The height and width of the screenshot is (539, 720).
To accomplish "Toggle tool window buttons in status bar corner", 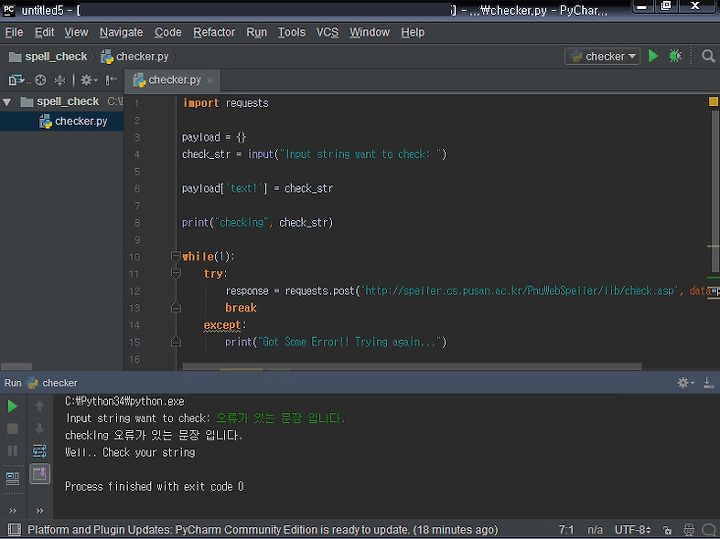I will tap(14, 529).
